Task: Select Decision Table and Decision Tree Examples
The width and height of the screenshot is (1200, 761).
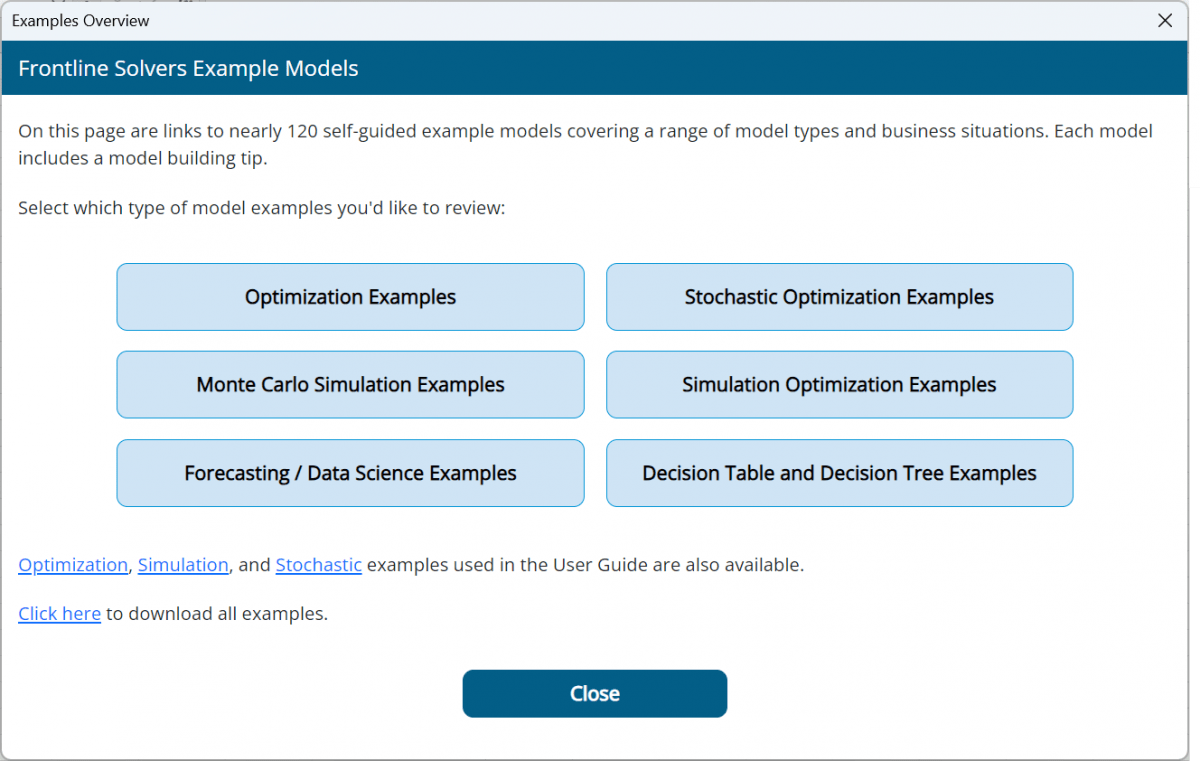Action: coord(839,473)
